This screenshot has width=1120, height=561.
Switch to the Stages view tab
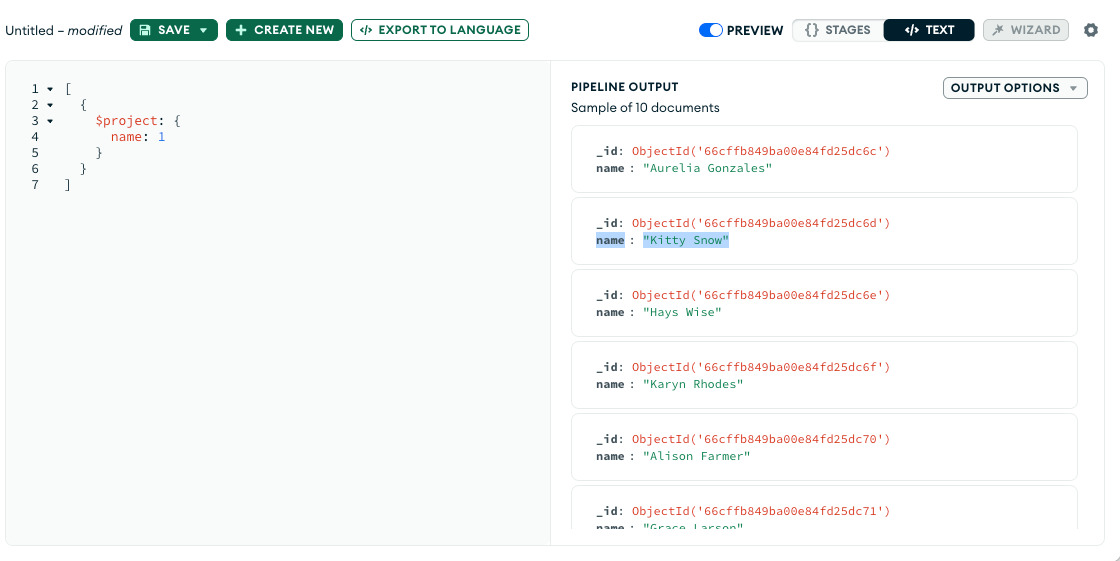(x=837, y=30)
